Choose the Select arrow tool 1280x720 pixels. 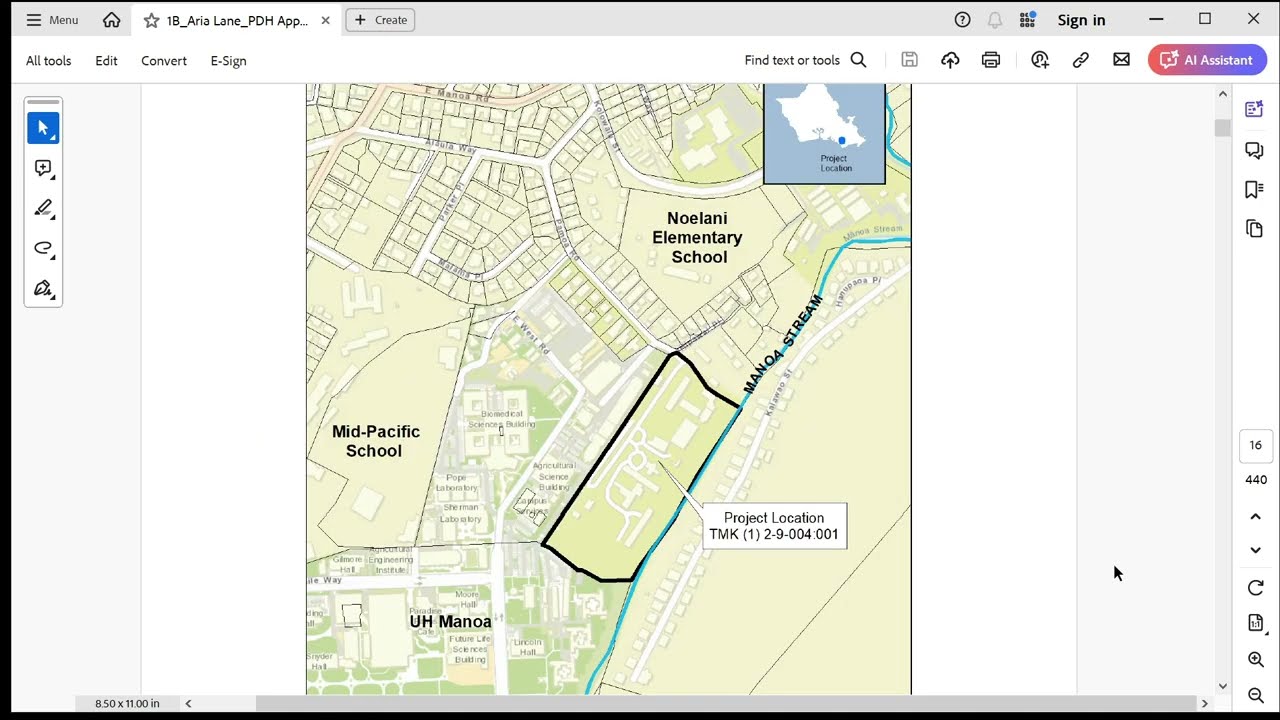[x=43, y=128]
